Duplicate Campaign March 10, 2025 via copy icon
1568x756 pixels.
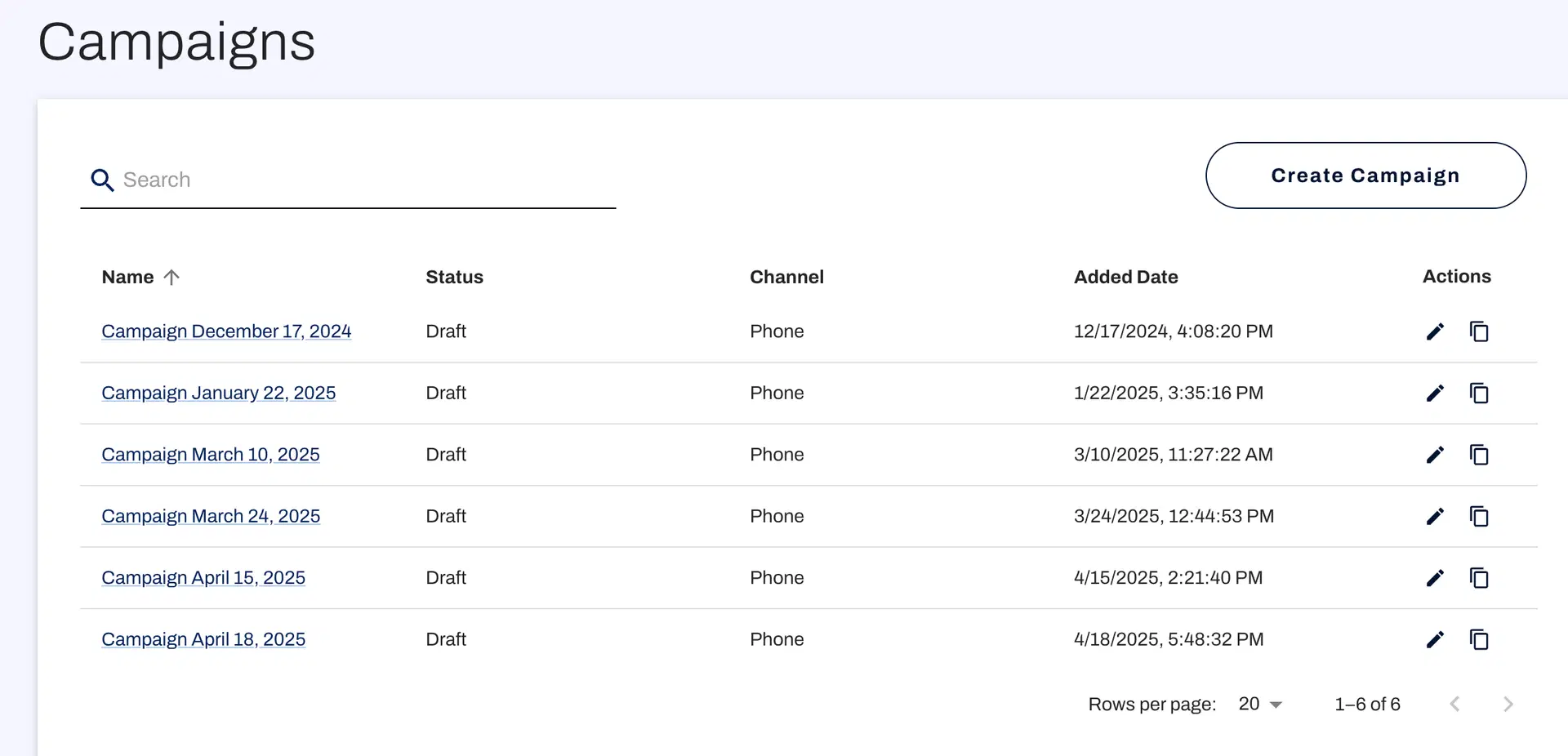click(x=1480, y=455)
